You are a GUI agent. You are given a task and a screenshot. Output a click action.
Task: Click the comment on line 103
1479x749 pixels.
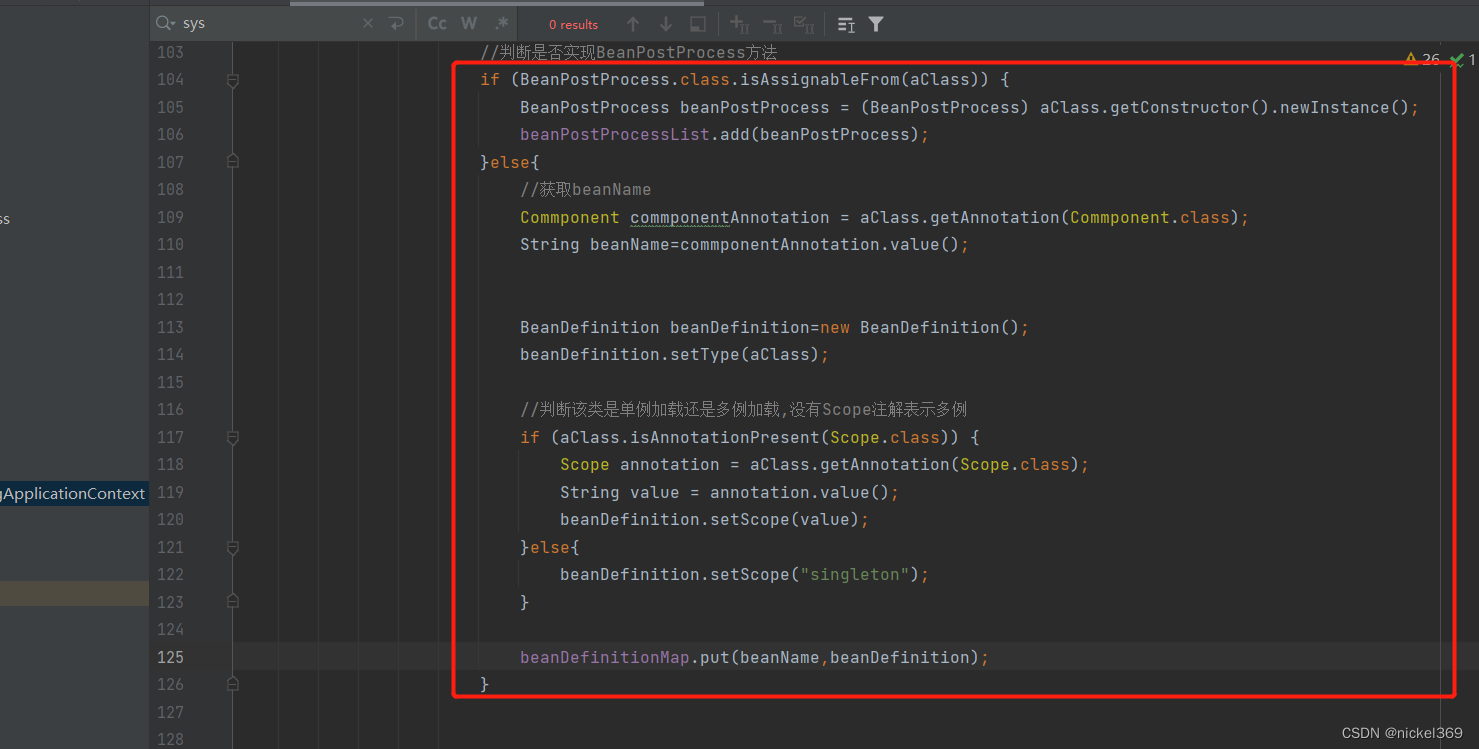point(629,52)
